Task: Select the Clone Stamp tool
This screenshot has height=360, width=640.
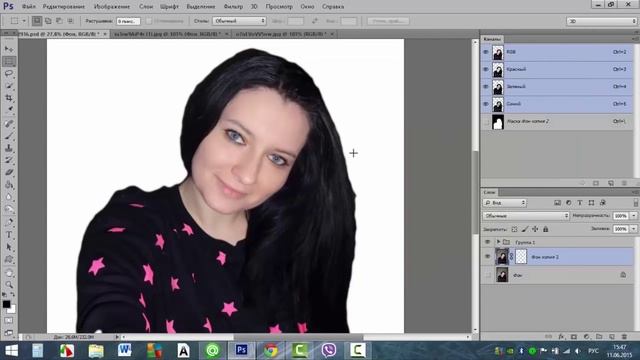Action: coord(9,148)
